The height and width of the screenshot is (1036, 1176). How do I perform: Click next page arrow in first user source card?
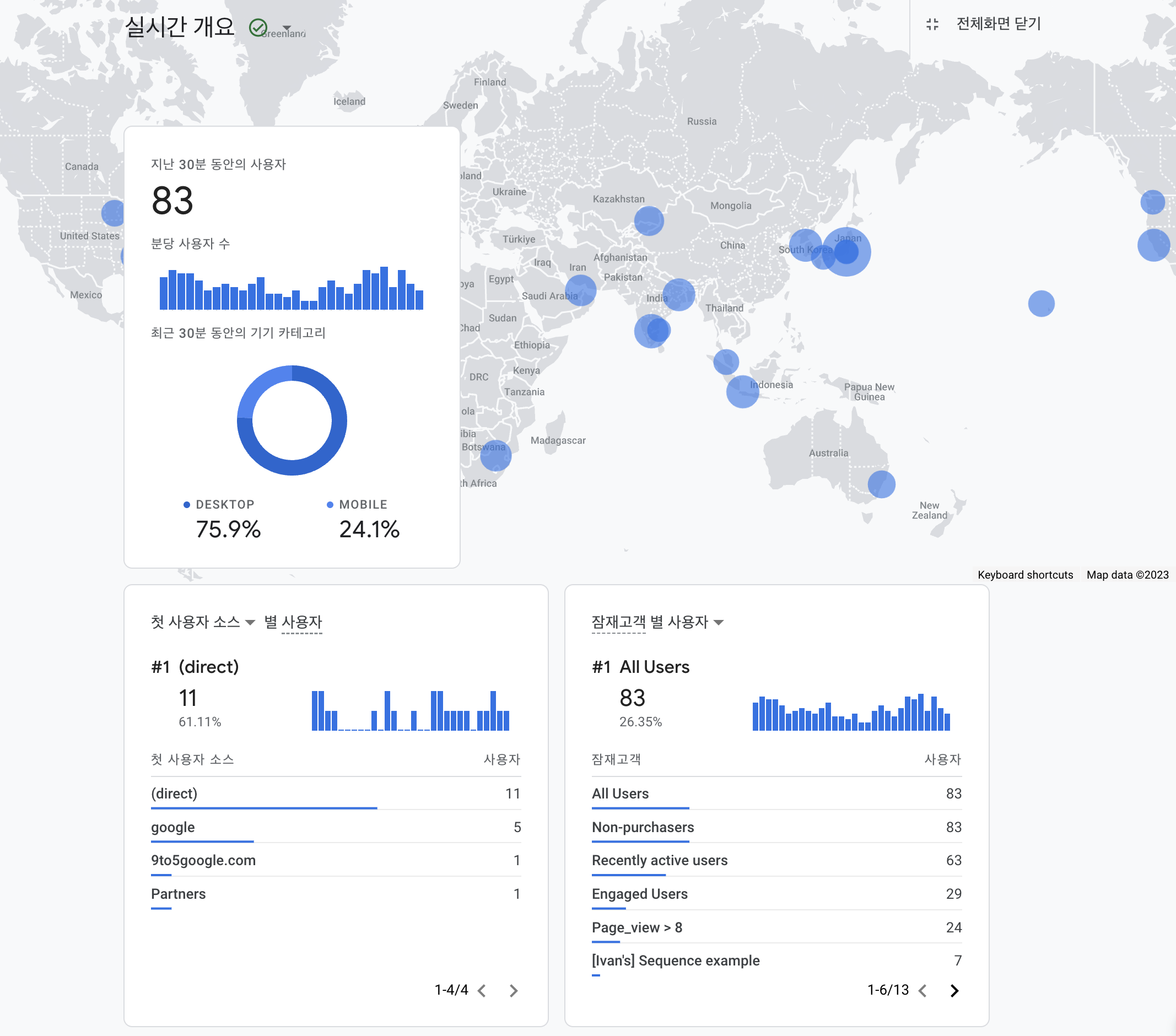513,991
